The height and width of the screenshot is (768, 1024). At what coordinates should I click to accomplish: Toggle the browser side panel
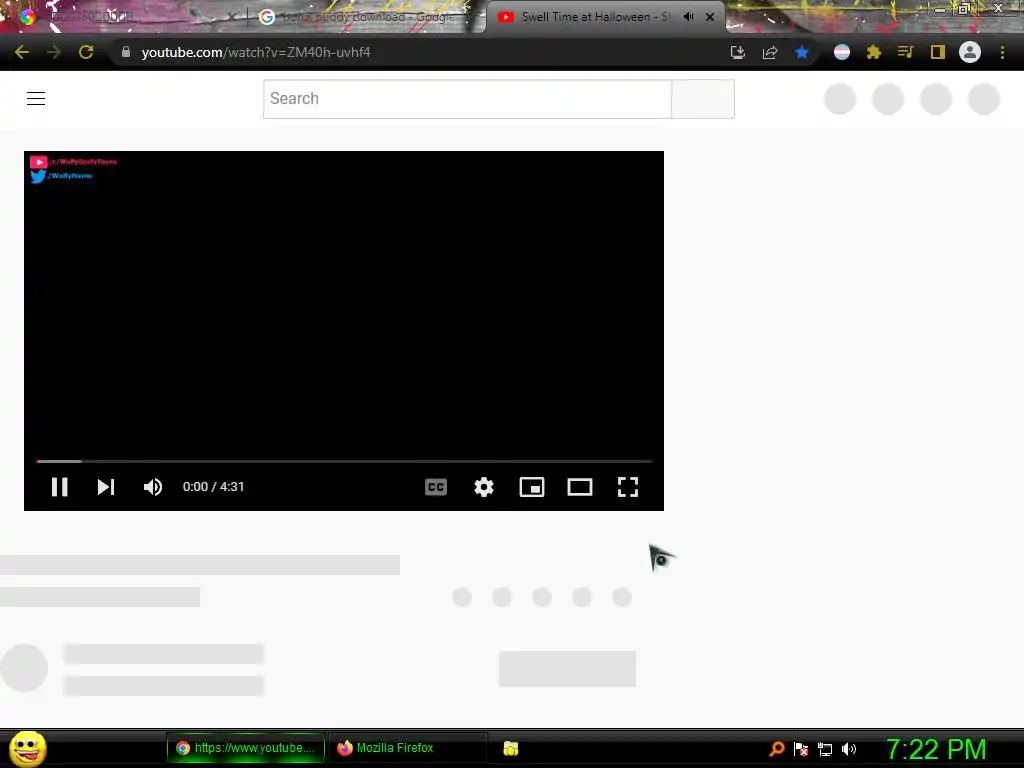coord(938,52)
